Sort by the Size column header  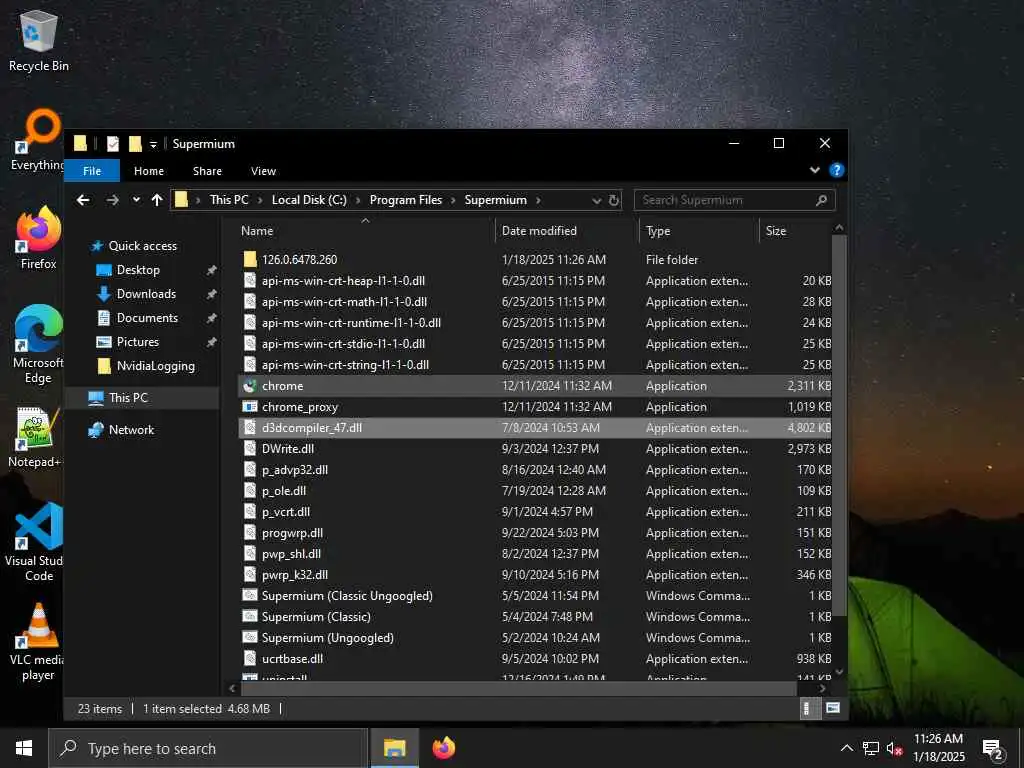(795, 231)
